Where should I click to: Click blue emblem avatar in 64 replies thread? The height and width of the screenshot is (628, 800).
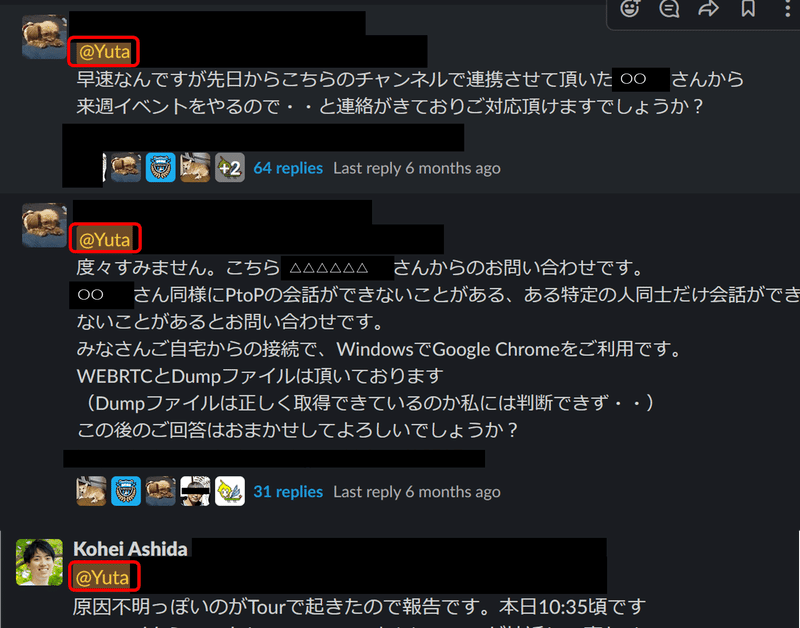pyautogui.click(x=160, y=167)
